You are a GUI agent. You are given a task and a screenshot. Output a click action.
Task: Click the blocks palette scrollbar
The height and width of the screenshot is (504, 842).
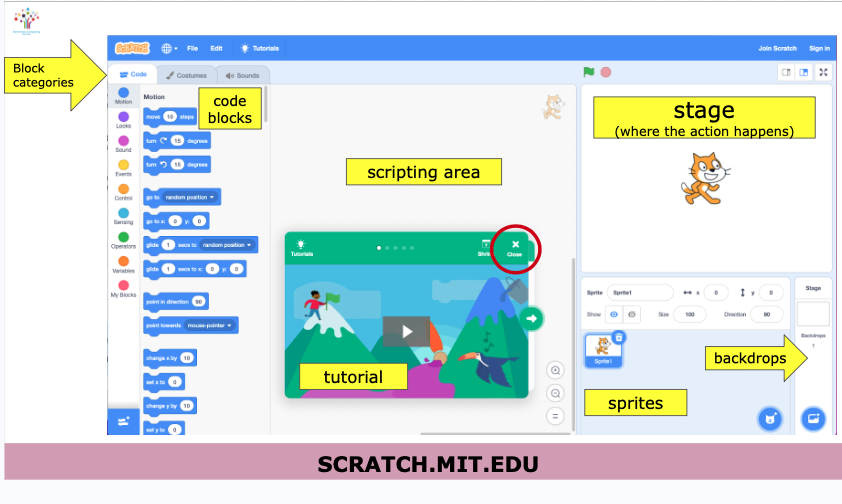click(265, 105)
